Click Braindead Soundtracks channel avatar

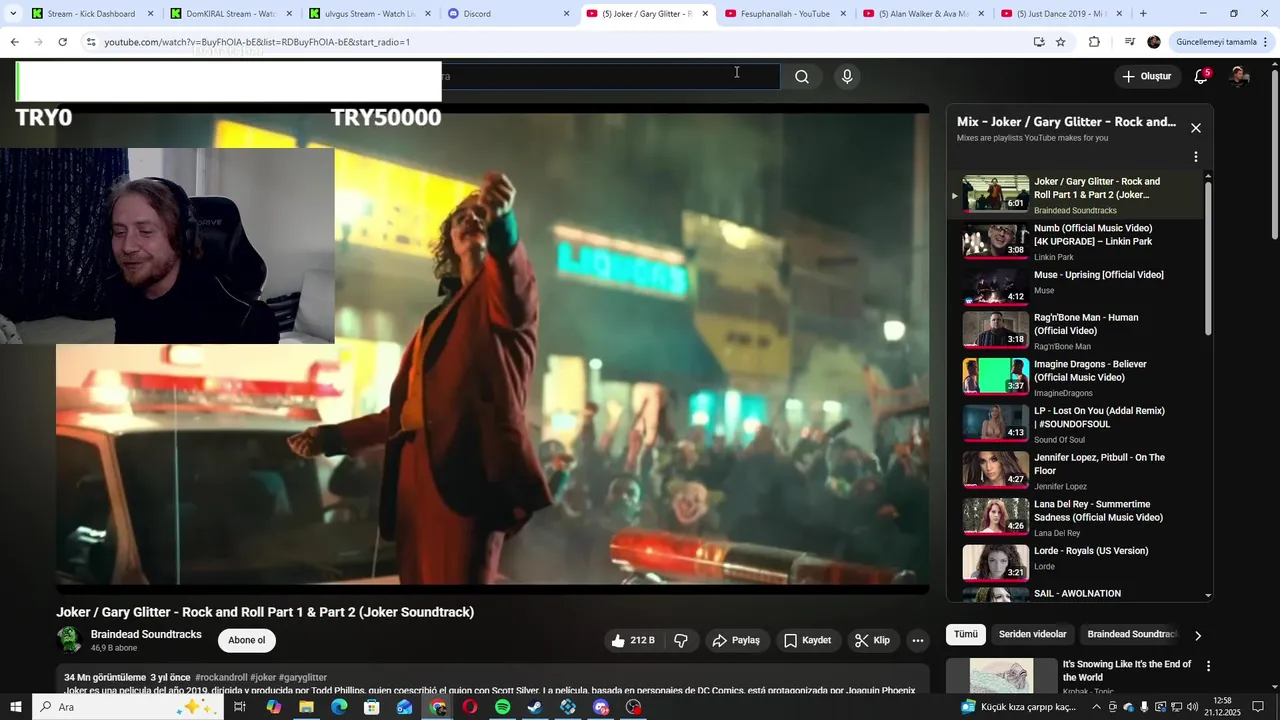click(x=69, y=640)
